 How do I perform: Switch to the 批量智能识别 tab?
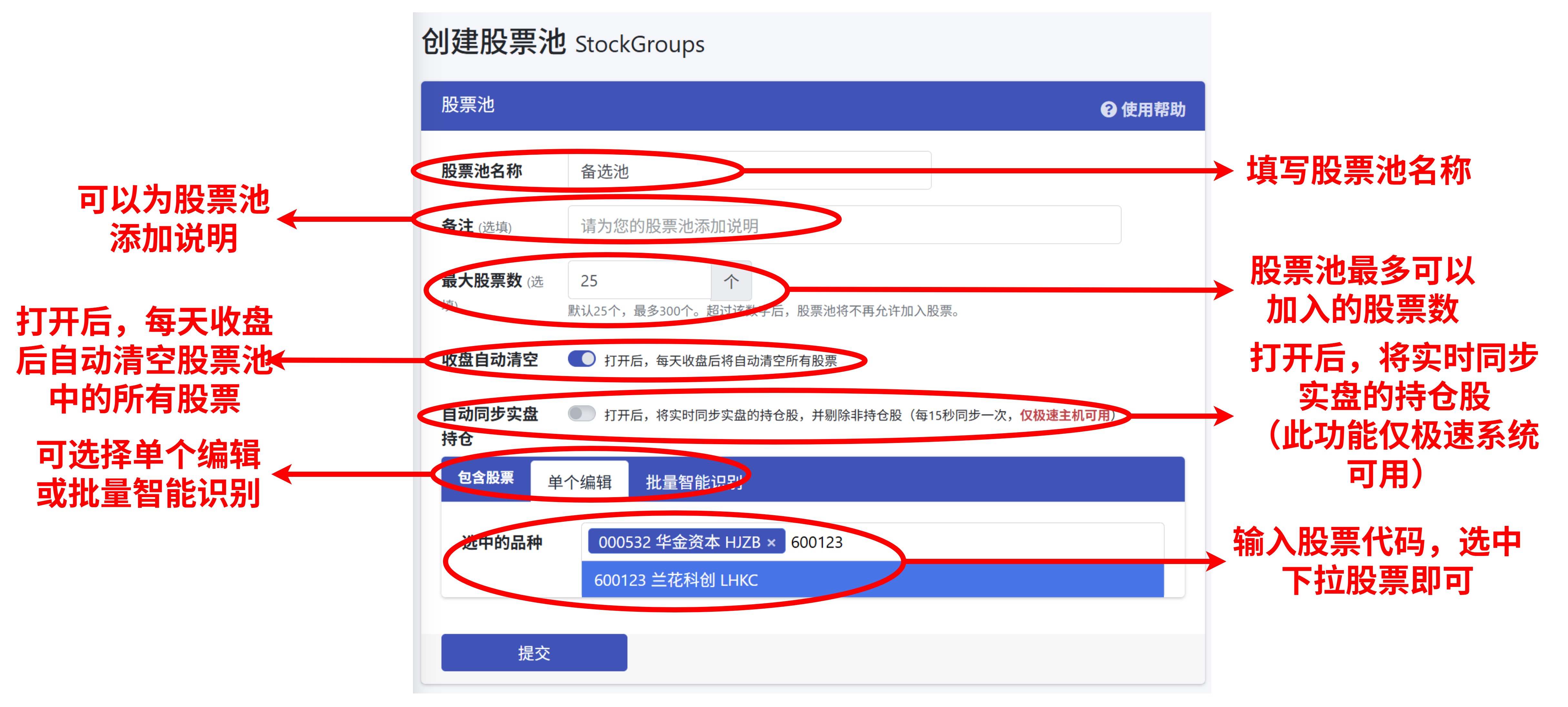coord(693,482)
